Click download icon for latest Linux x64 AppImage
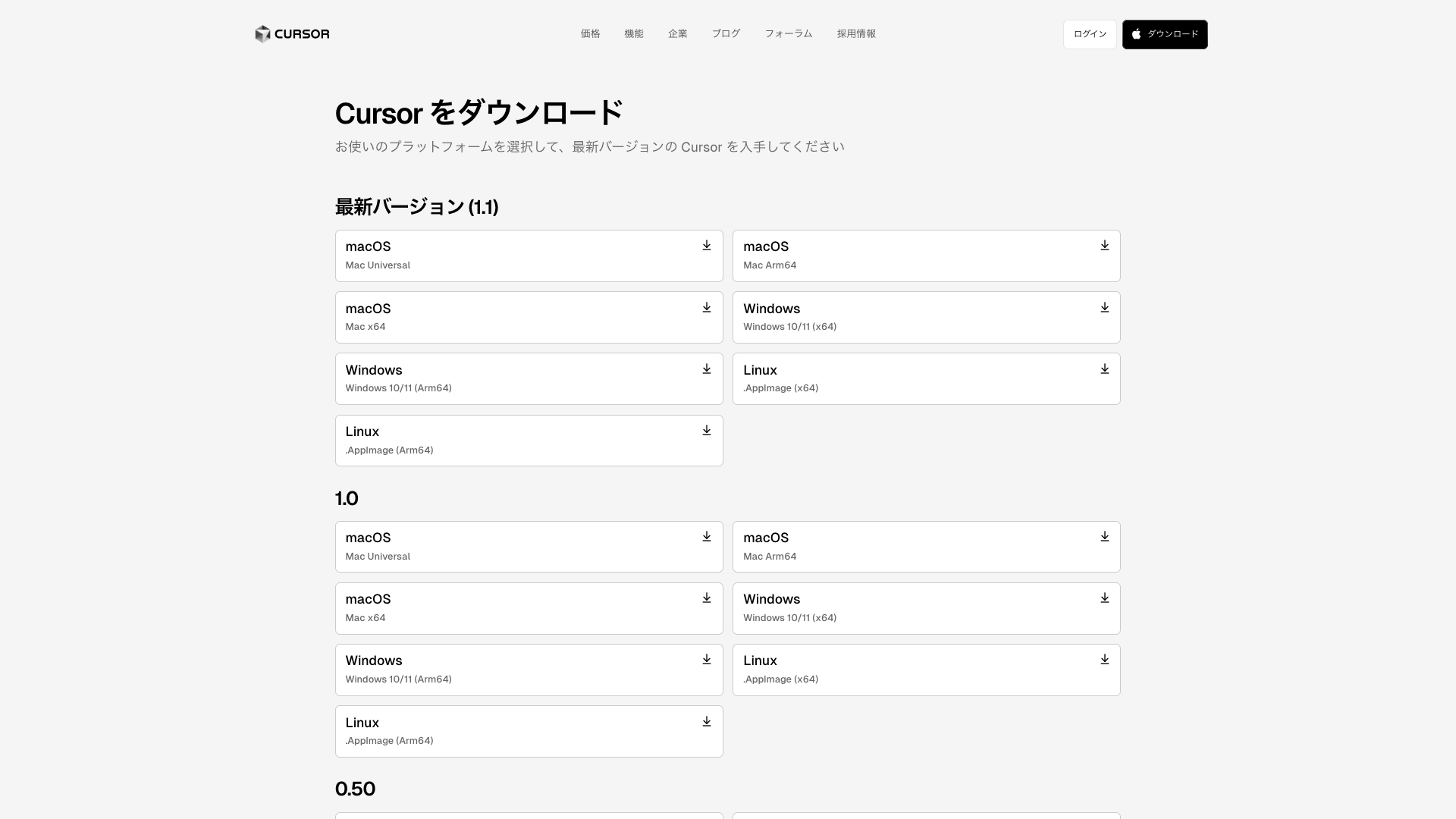This screenshot has width=1456, height=819. click(x=1105, y=369)
